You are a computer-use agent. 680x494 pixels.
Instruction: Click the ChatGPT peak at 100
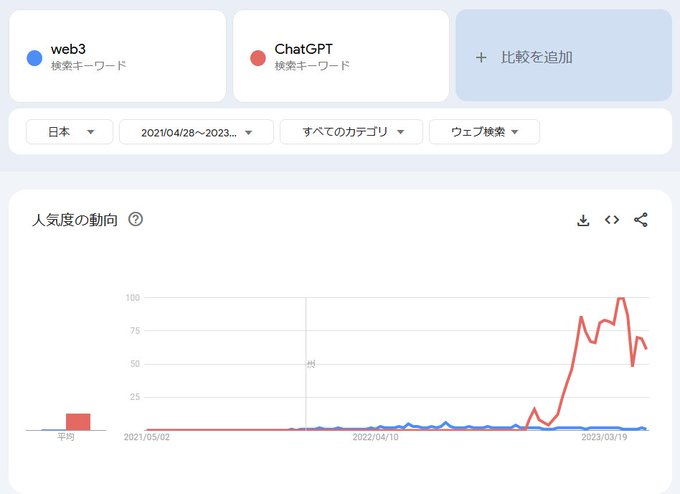(x=621, y=298)
